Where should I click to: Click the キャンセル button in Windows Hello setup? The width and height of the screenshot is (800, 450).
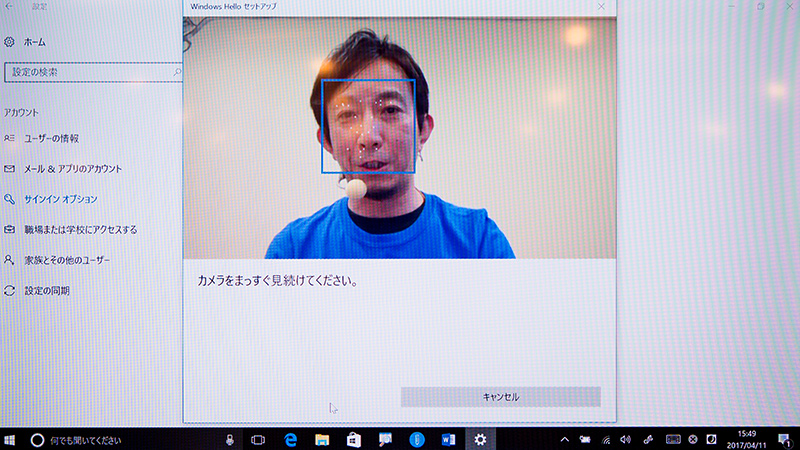point(501,397)
